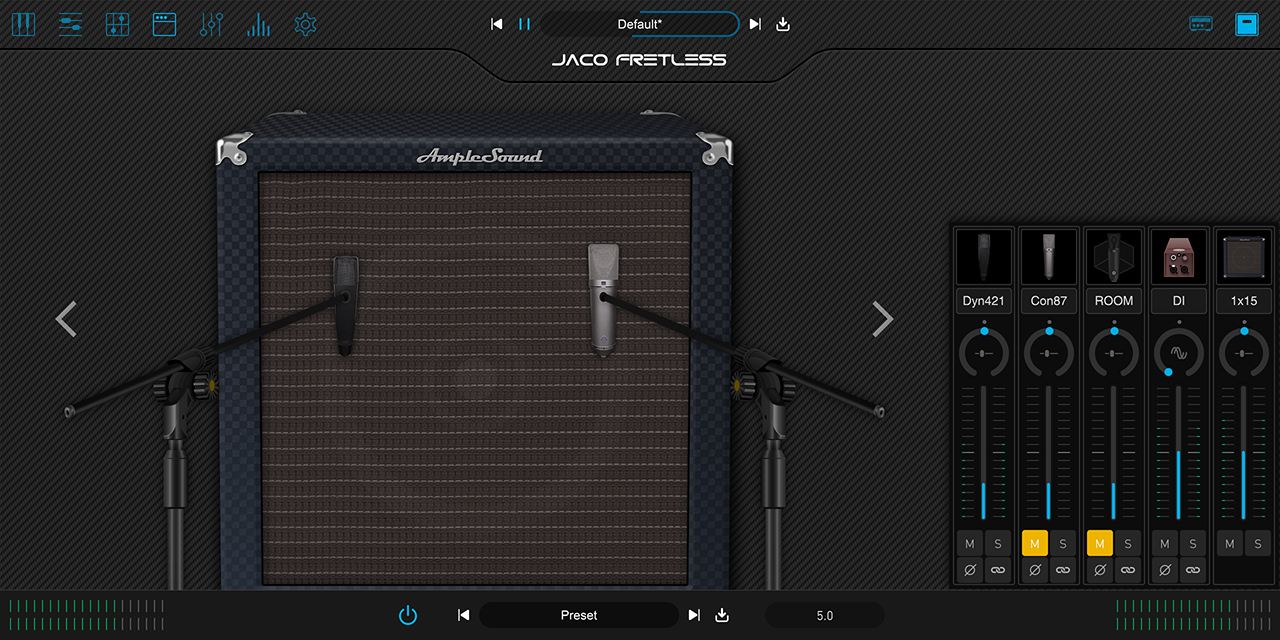
Task: Unmute the ROOM microphone channel
Action: [x=1099, y=544]
